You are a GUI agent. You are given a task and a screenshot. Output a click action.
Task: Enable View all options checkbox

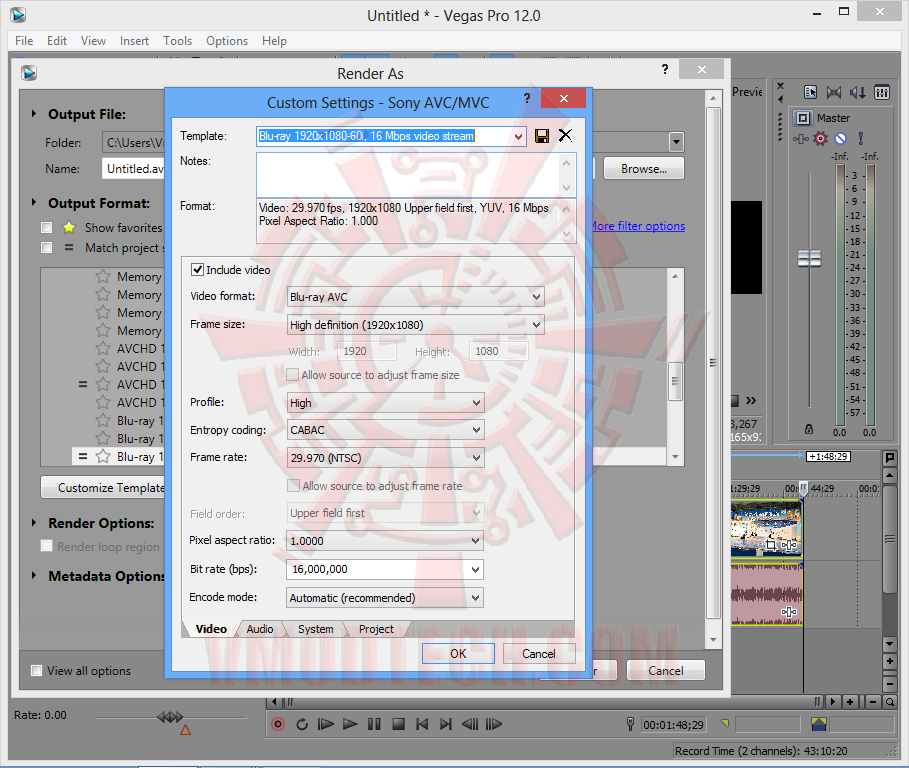37,671
